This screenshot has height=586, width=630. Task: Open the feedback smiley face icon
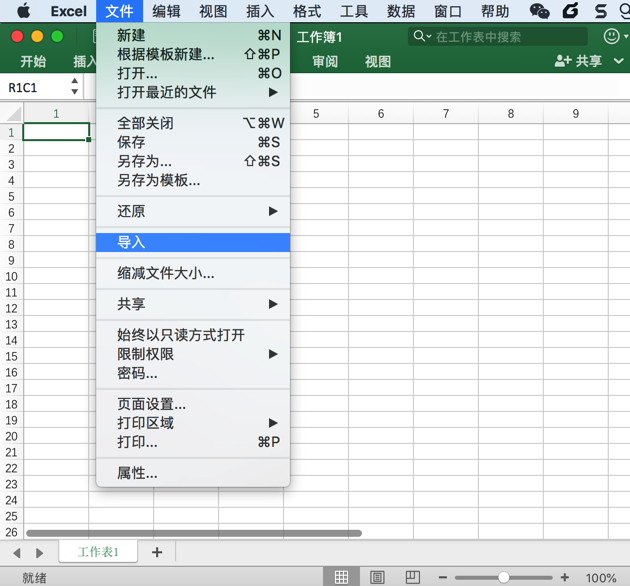tap(612, 37)
